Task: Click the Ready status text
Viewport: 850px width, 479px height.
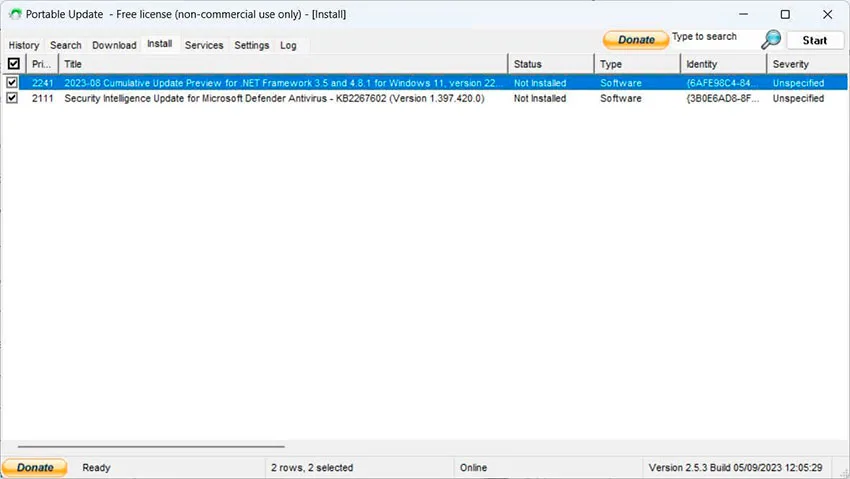Action: (x=96, y=468)
